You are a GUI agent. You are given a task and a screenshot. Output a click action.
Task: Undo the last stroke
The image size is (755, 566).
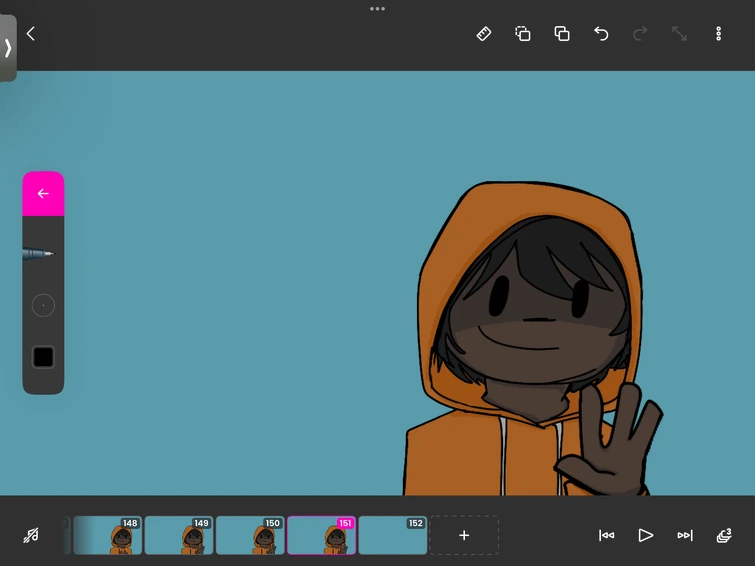[x=601, y=34]
